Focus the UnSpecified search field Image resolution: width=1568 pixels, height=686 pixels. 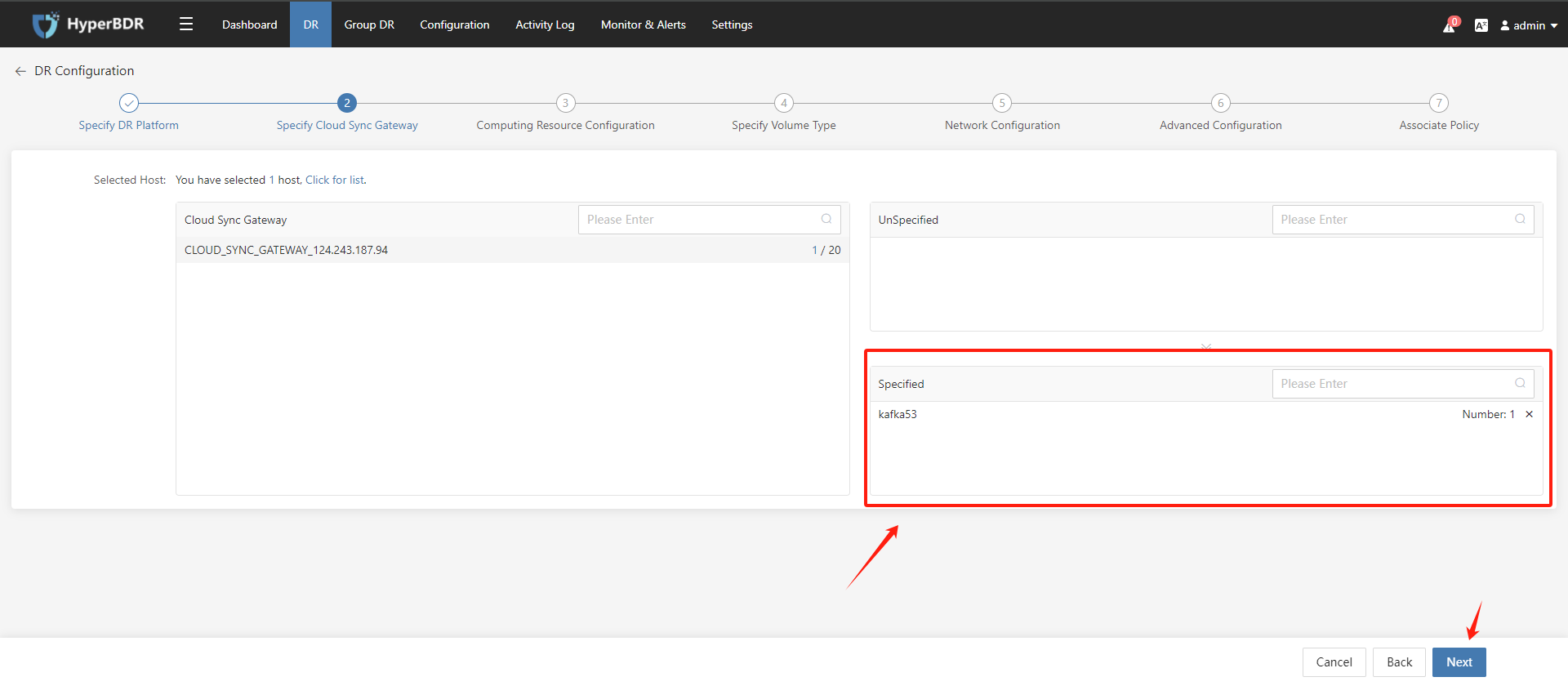(x=1403, y=220)
